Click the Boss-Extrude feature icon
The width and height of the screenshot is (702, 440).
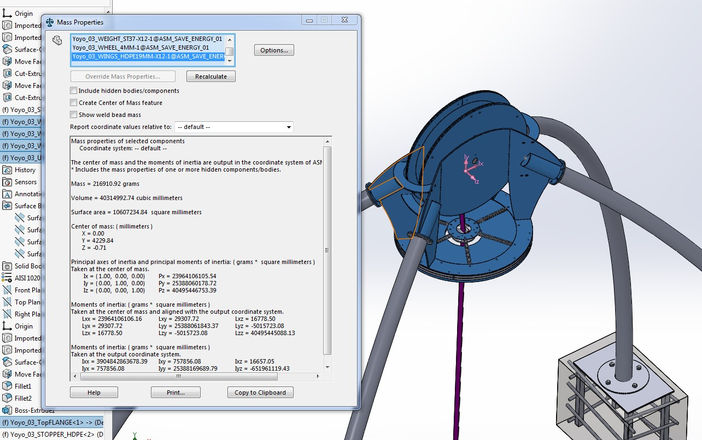click(x=7, y=410)
